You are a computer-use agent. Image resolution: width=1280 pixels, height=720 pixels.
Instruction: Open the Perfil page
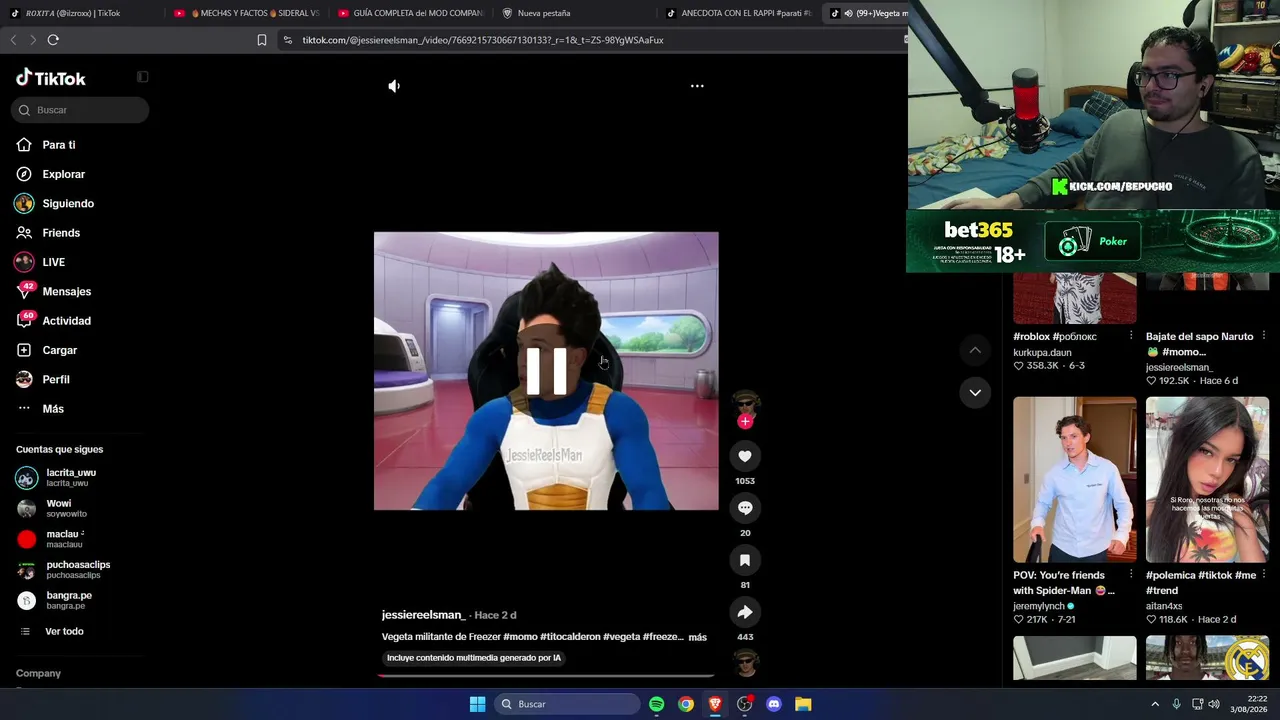pos(56,379)
